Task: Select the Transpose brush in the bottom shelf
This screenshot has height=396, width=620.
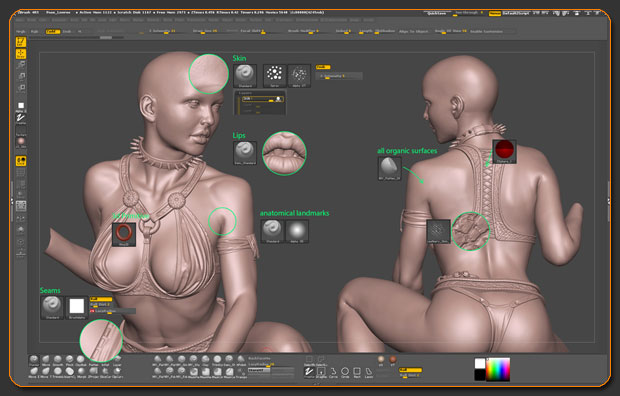Action: [241, 373]
